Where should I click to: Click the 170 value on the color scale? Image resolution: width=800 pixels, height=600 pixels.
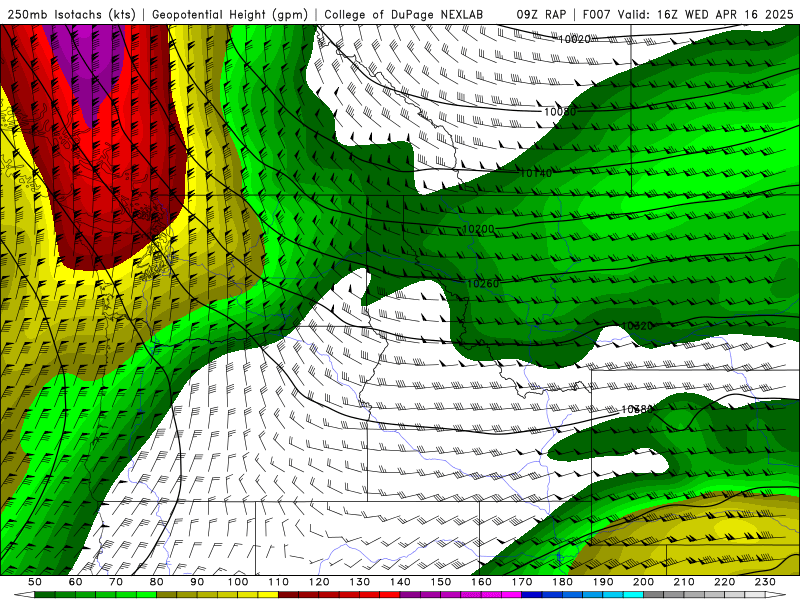coord(522,582)
